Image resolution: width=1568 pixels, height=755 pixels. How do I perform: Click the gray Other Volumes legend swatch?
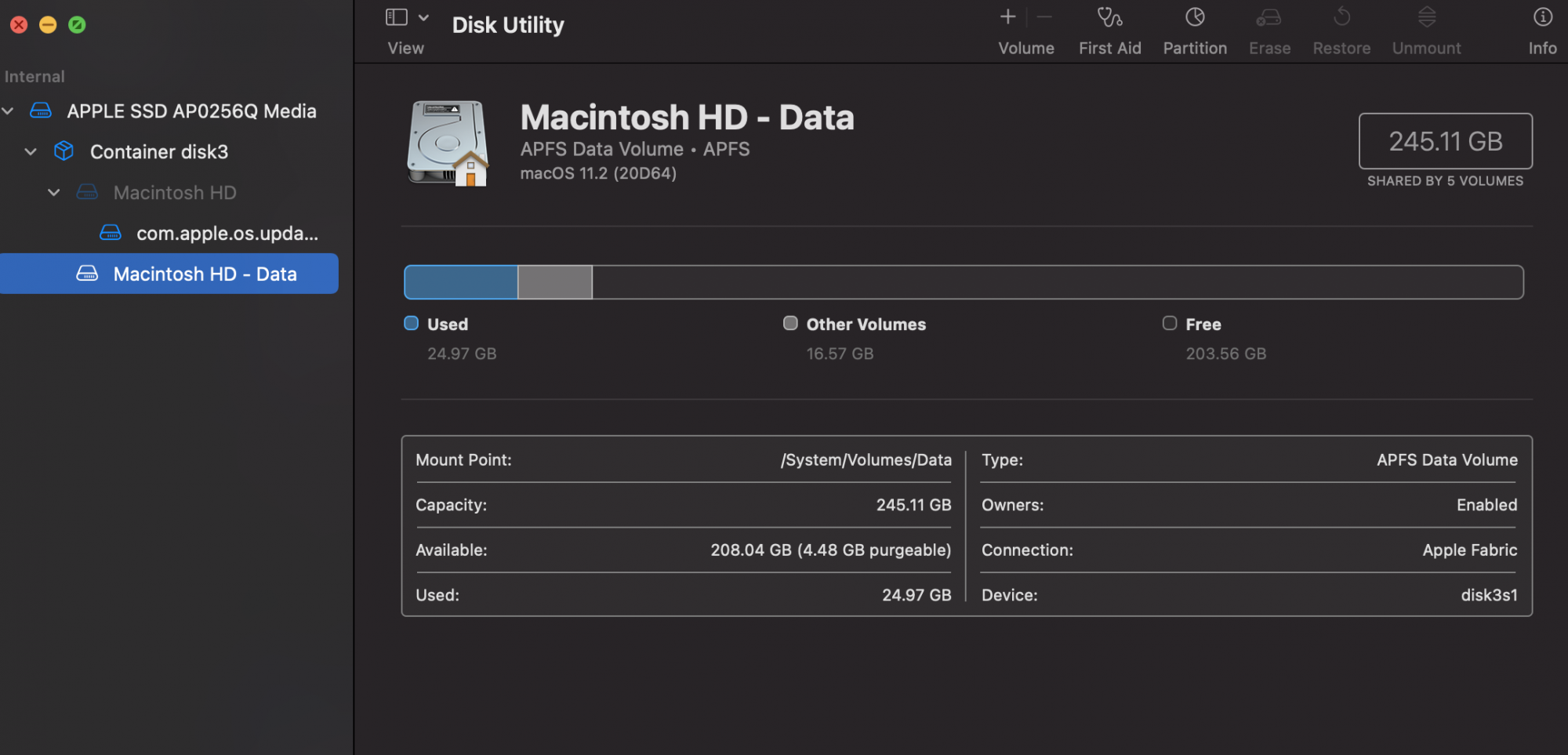[x=790, y=323]
